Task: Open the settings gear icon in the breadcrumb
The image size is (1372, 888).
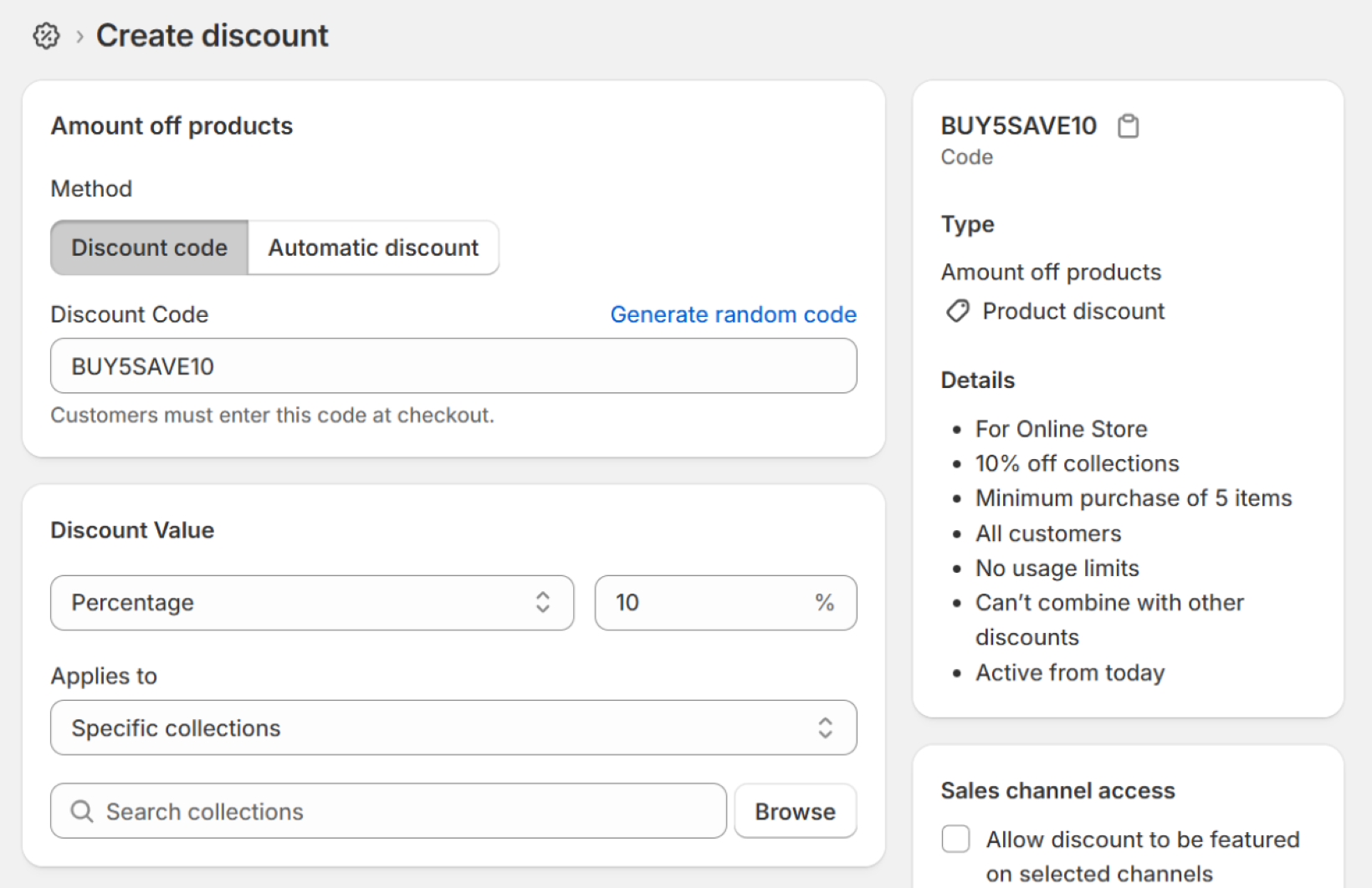Action: pos(46,35)
